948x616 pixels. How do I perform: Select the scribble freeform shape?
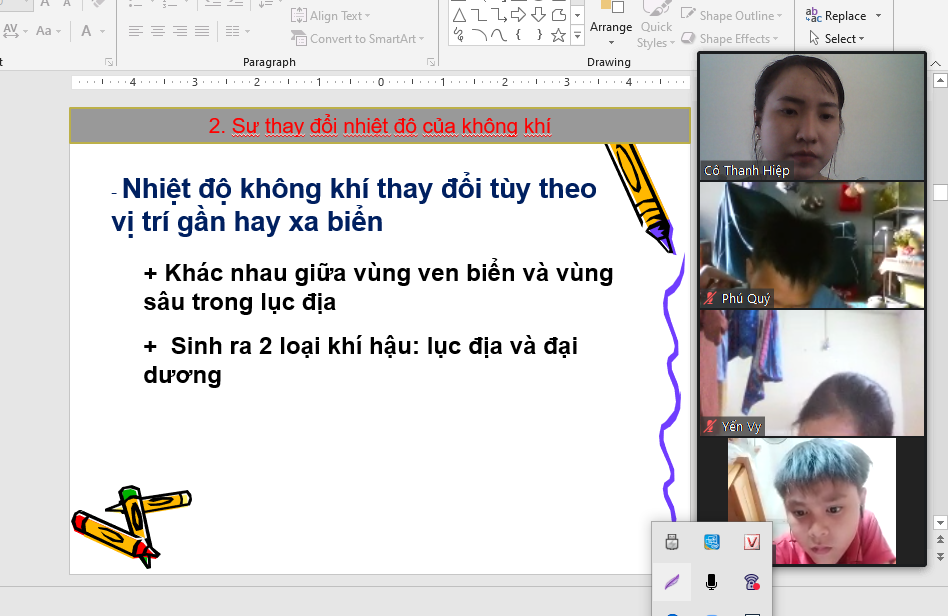tap(459, 35)
